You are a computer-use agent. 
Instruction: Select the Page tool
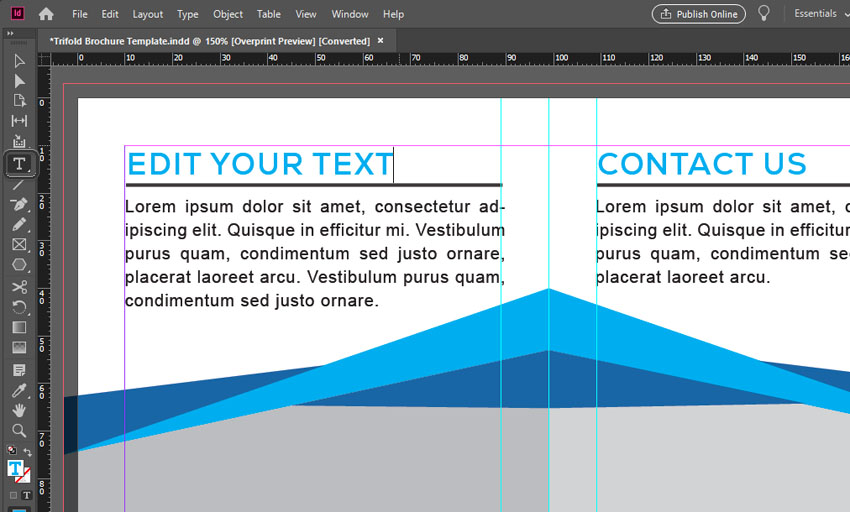[x=19, y=101]
